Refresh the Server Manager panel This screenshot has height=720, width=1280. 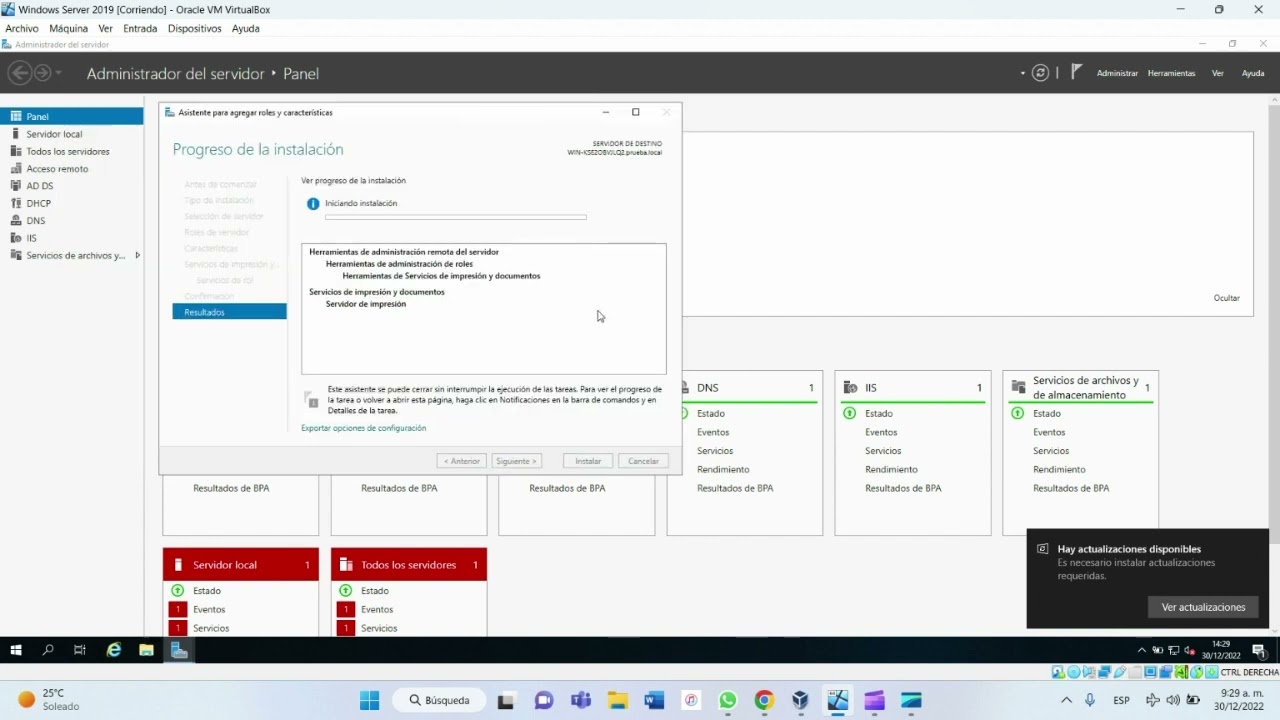pos(1041,73)
